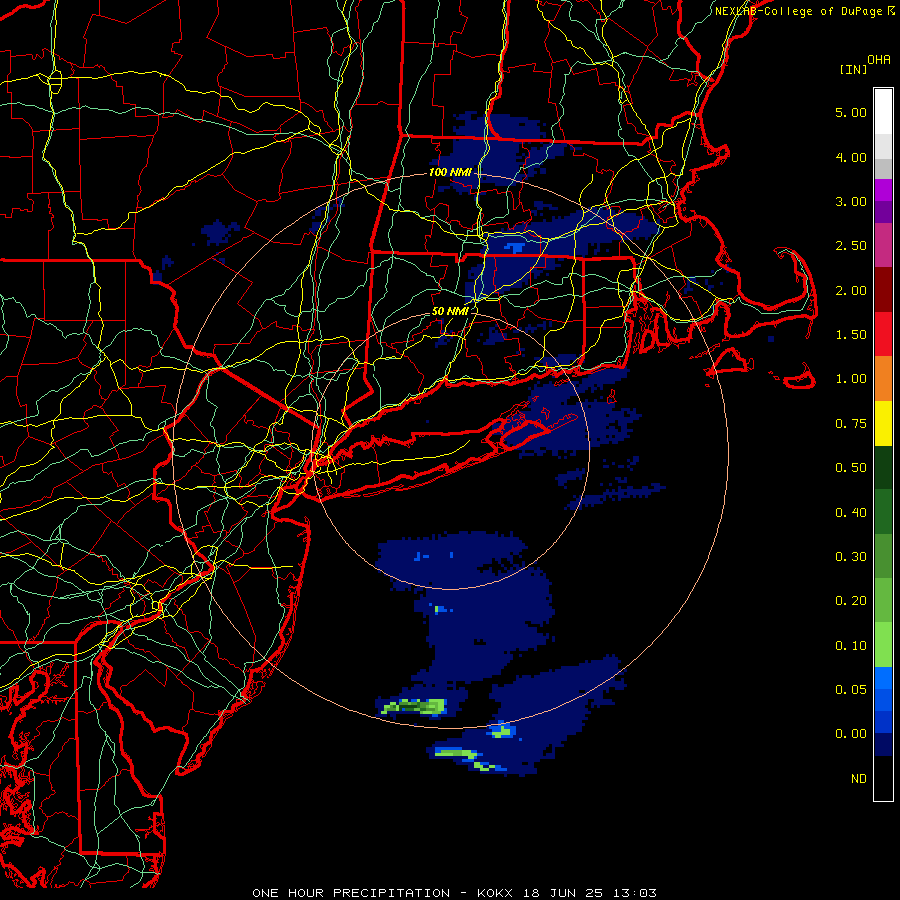Click the 100 NMI range ring label
Image resolution: width=900 pixels, height=900 pixels.
pyautogui.click(x=450, y=172)
